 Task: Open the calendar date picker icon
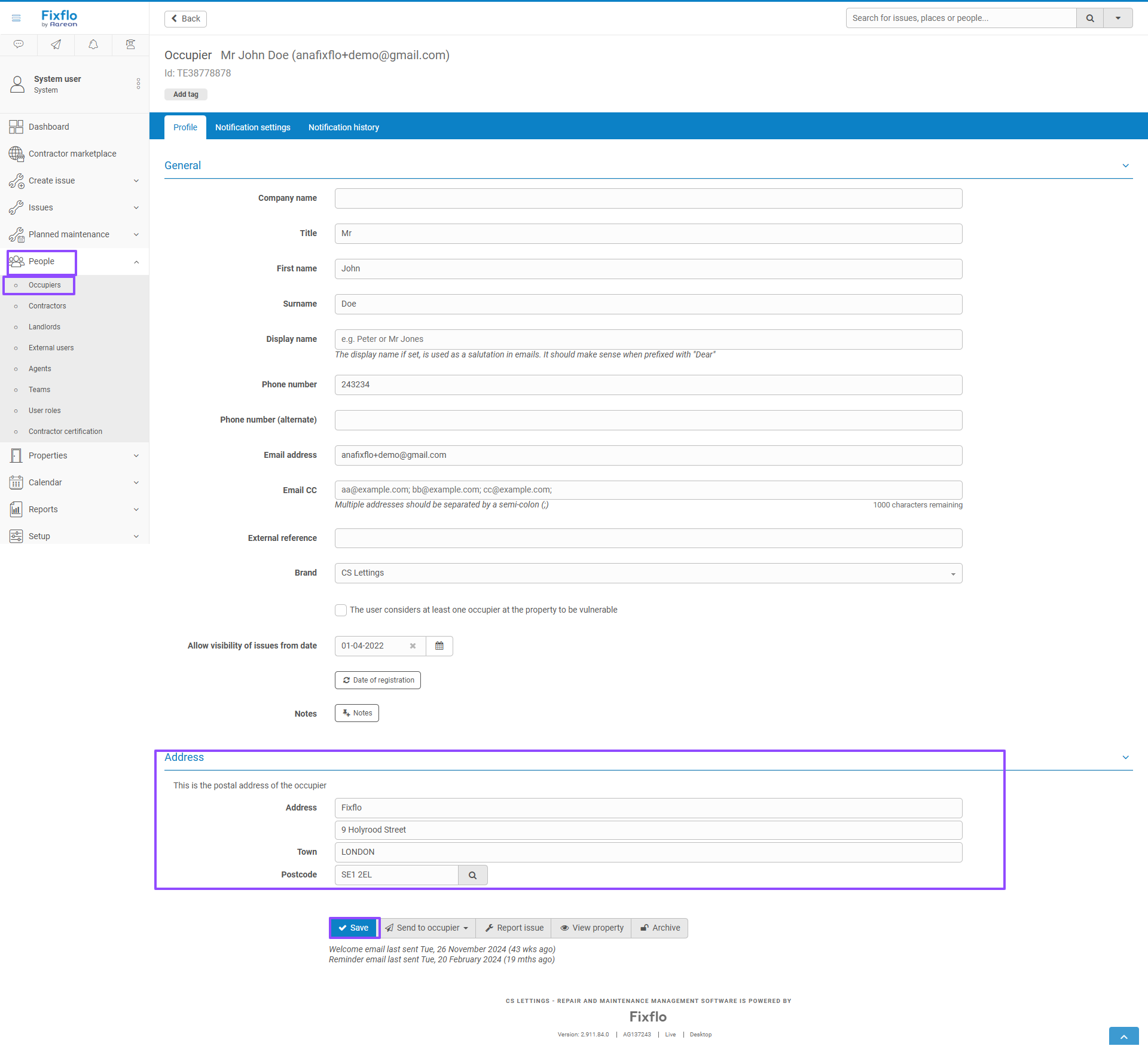coord(439,646)
